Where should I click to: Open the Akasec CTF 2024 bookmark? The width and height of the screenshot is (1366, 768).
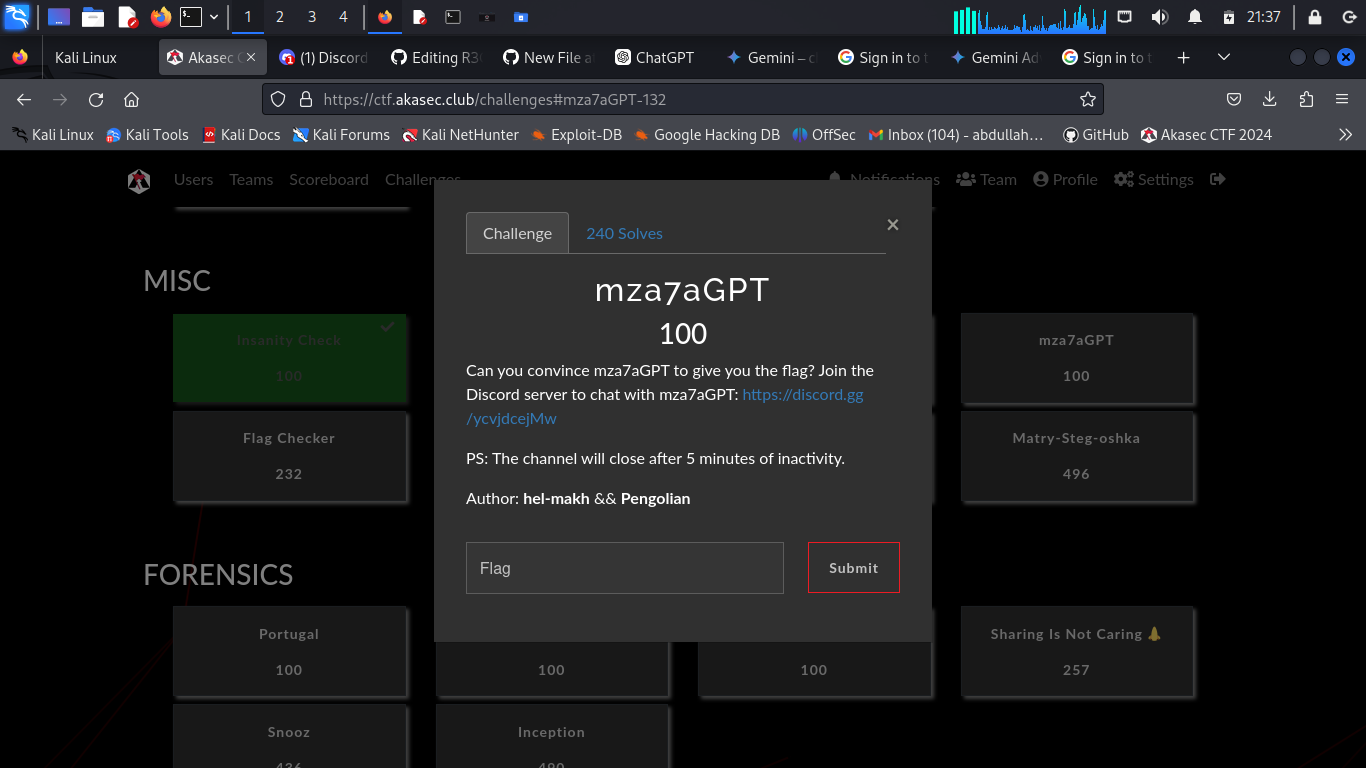point(1205,134)
